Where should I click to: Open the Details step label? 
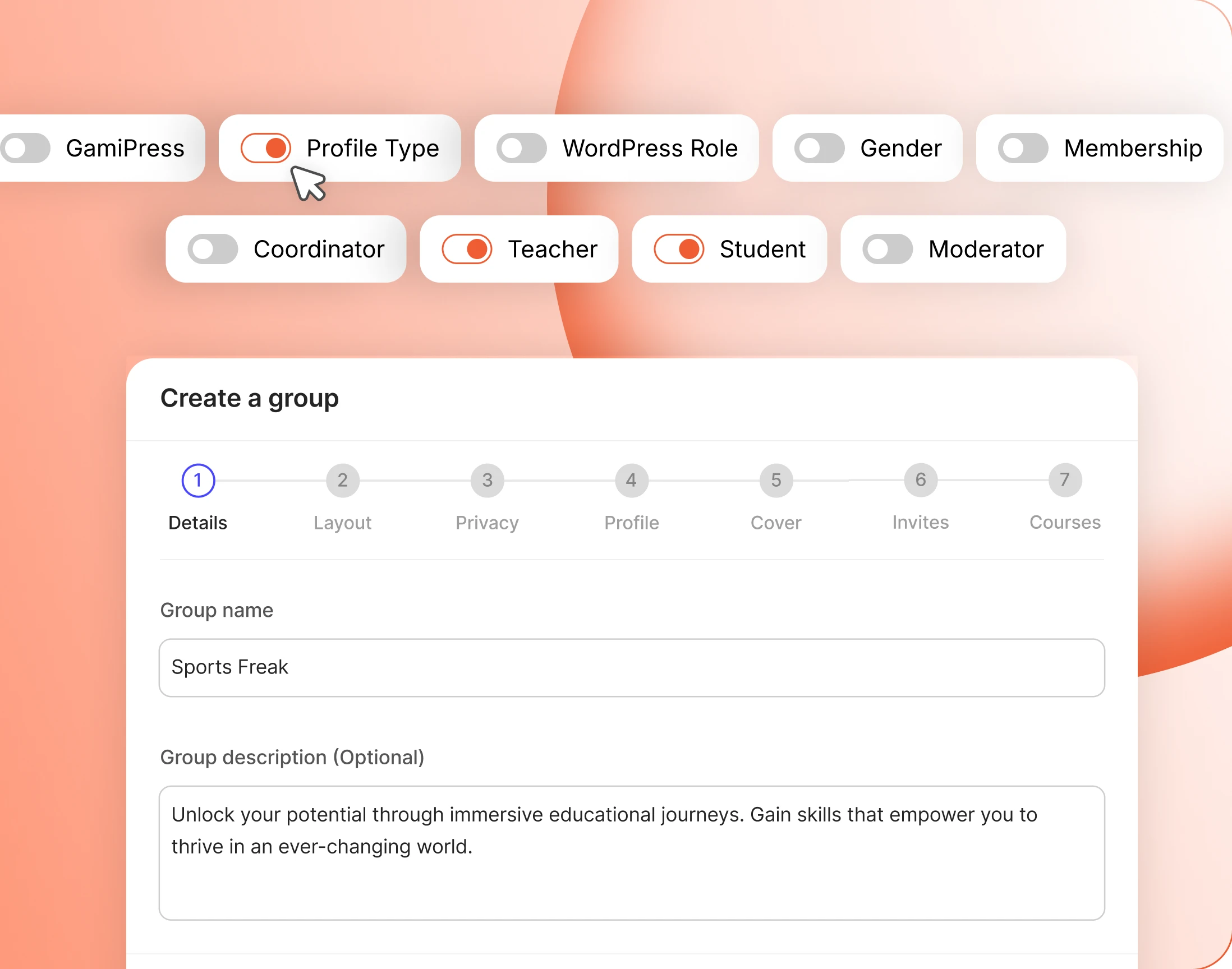[197, 523]
